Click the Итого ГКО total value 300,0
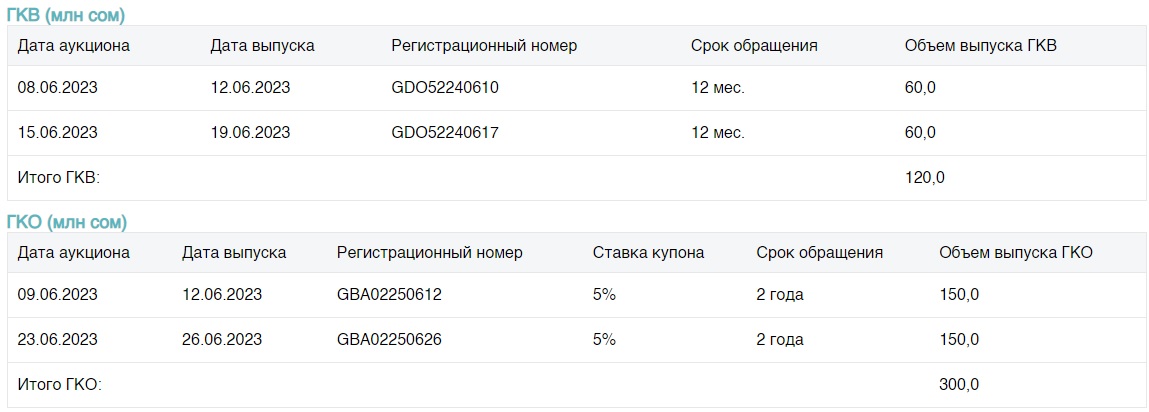 pyautogui.click(x=959, y=385)
